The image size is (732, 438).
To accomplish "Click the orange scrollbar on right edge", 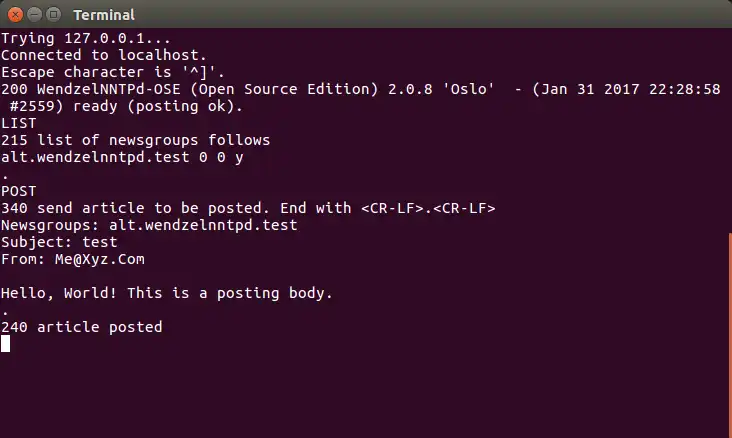I will [x=730, y=335].
